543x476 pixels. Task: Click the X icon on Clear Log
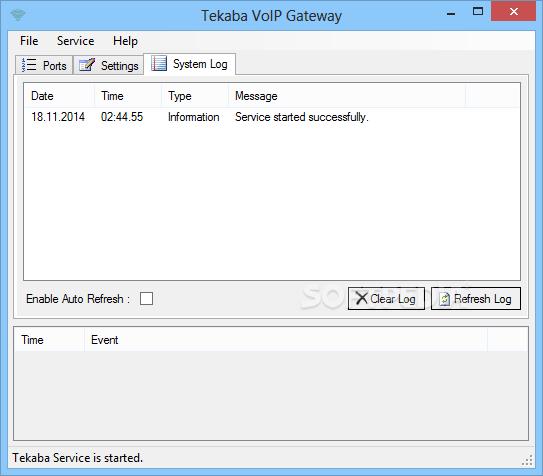pos(362,298)
